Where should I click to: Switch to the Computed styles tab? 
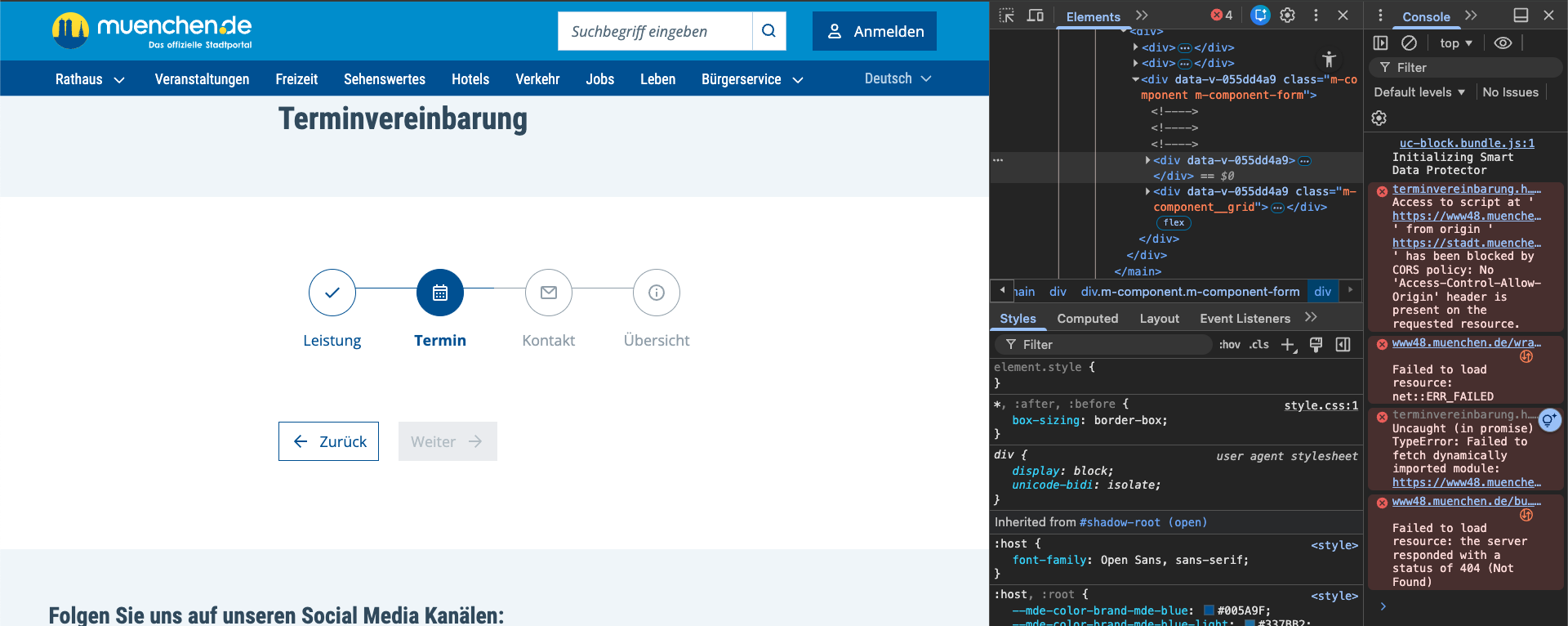point(1087,319)
